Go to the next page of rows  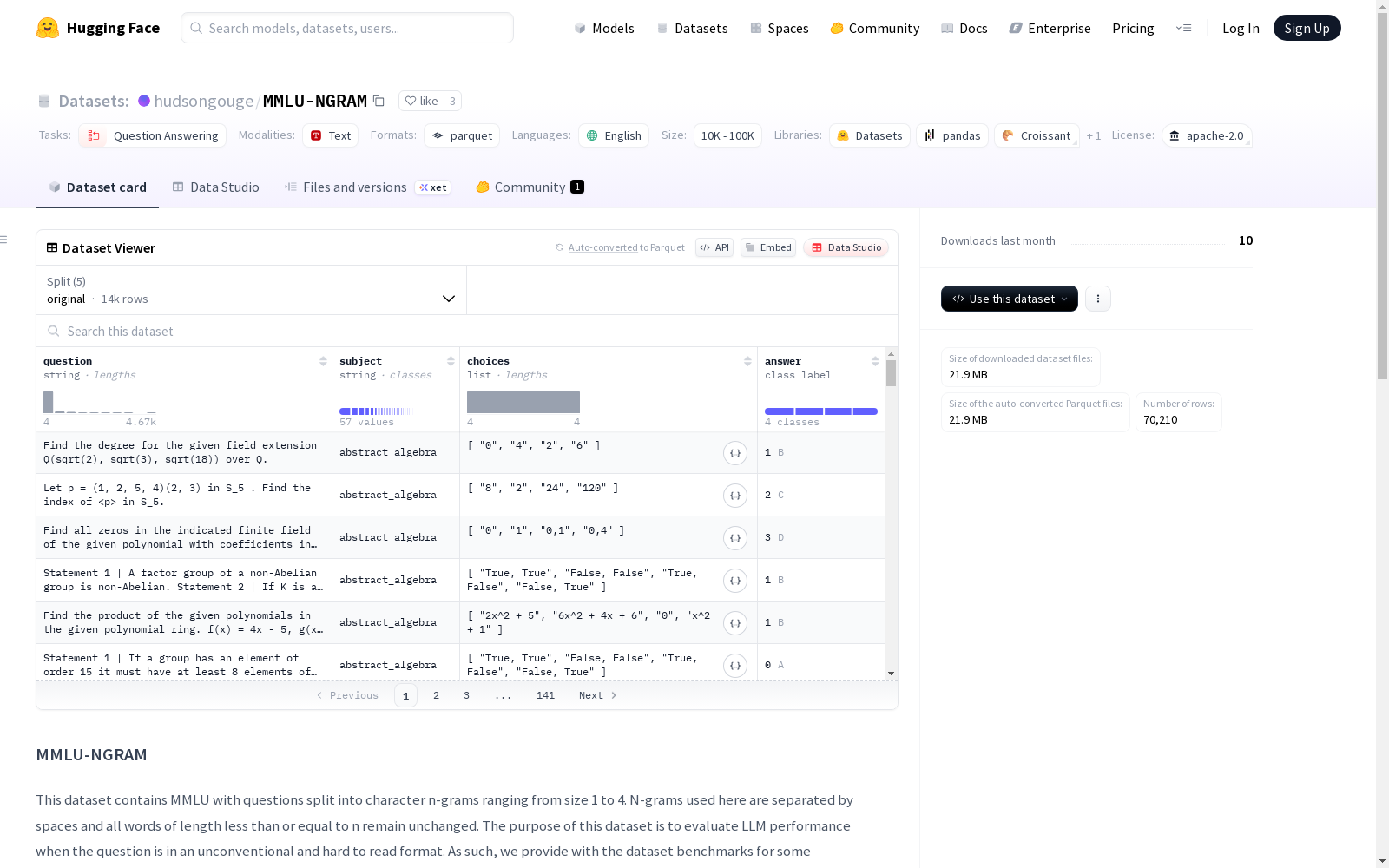[598, 695]
